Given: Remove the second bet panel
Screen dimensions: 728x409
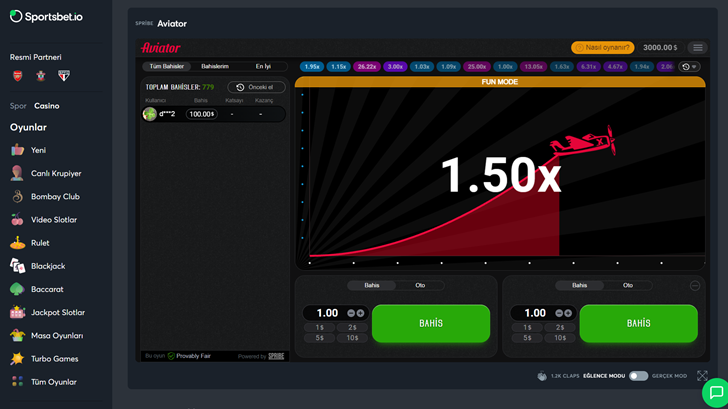Looking at the screenshot, I should pos(695,286).
